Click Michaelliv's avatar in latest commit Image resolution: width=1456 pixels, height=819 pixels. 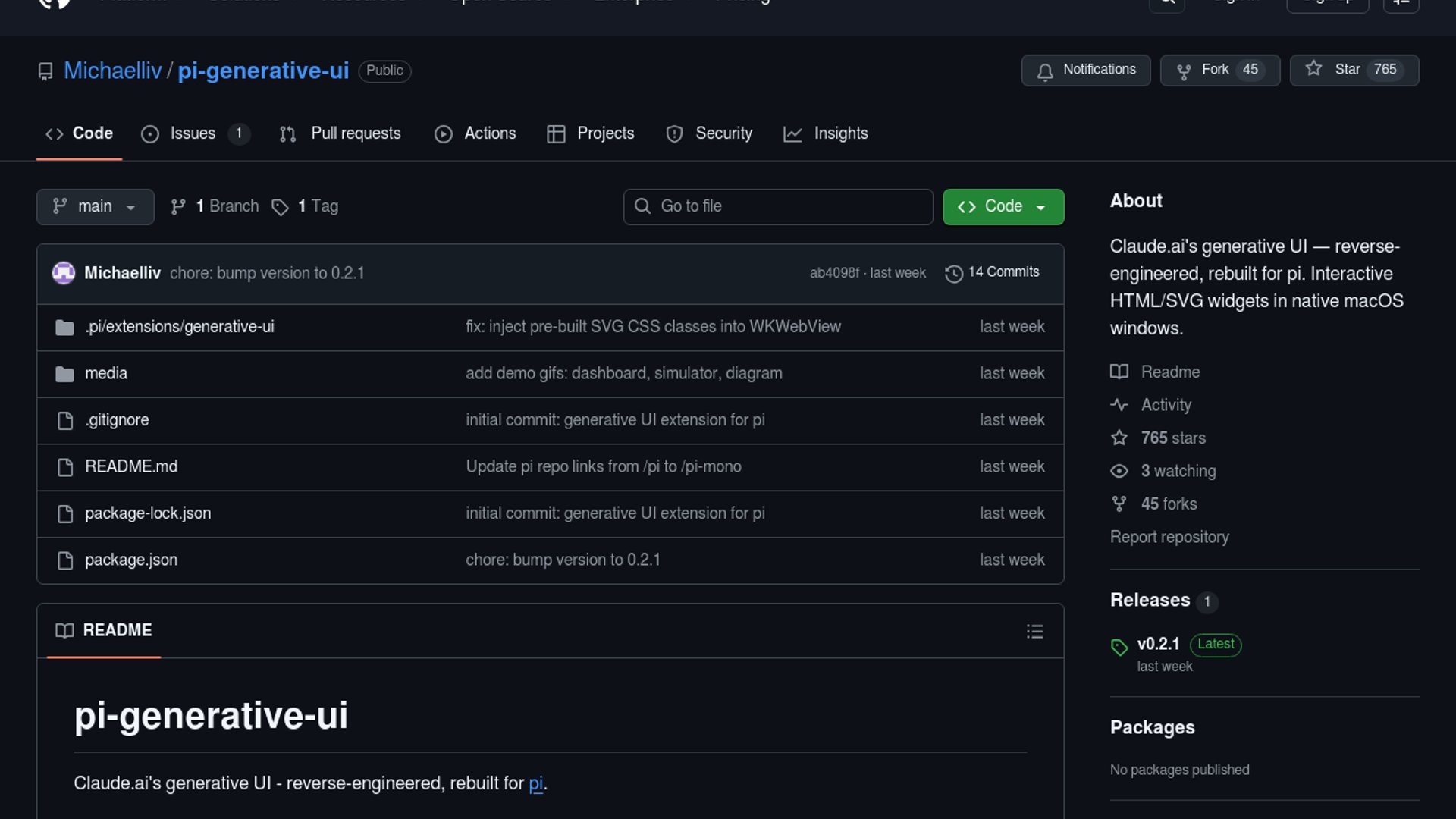click(64, 273)
